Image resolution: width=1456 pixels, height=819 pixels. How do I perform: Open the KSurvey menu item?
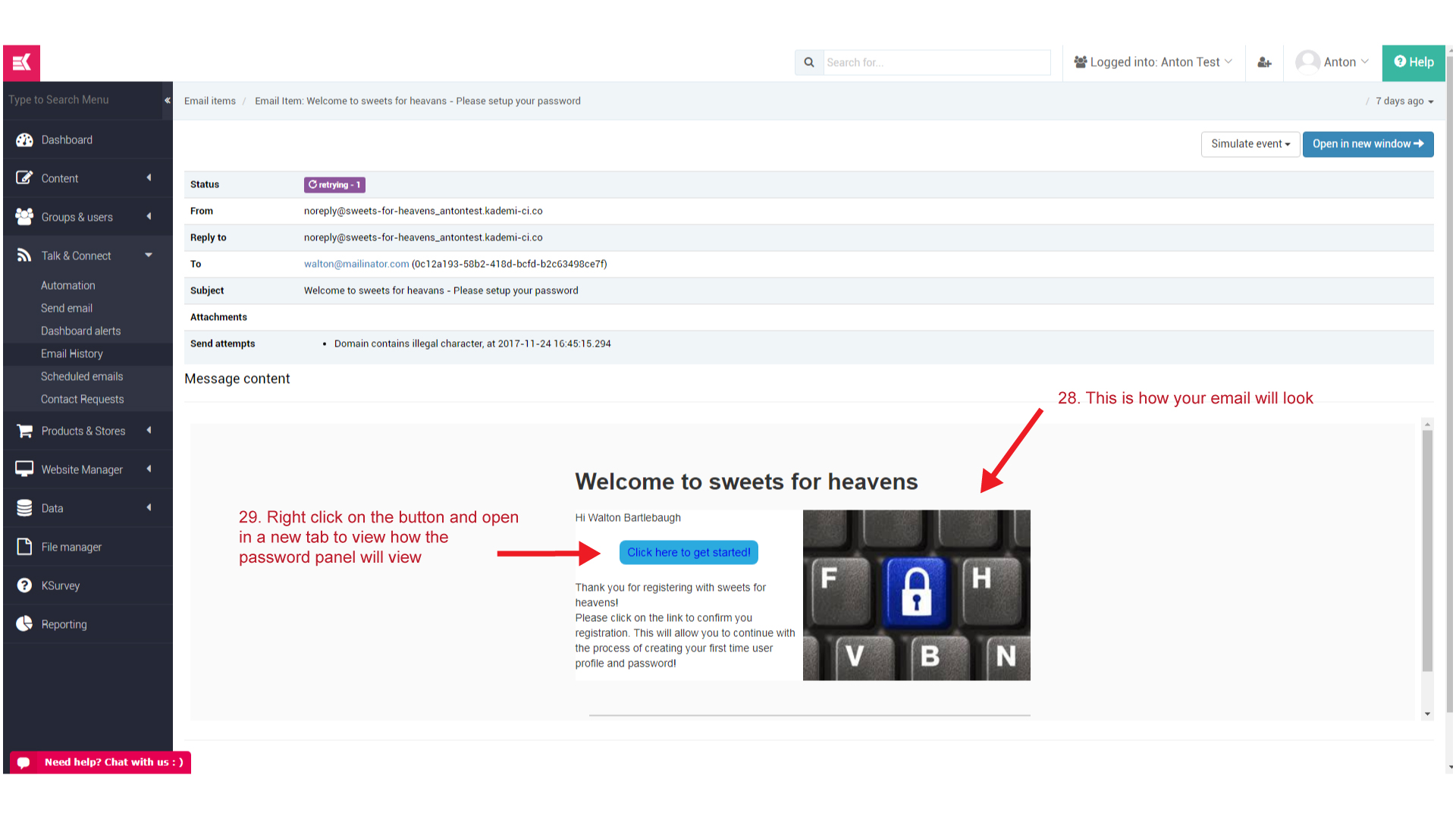click(88, 585)
